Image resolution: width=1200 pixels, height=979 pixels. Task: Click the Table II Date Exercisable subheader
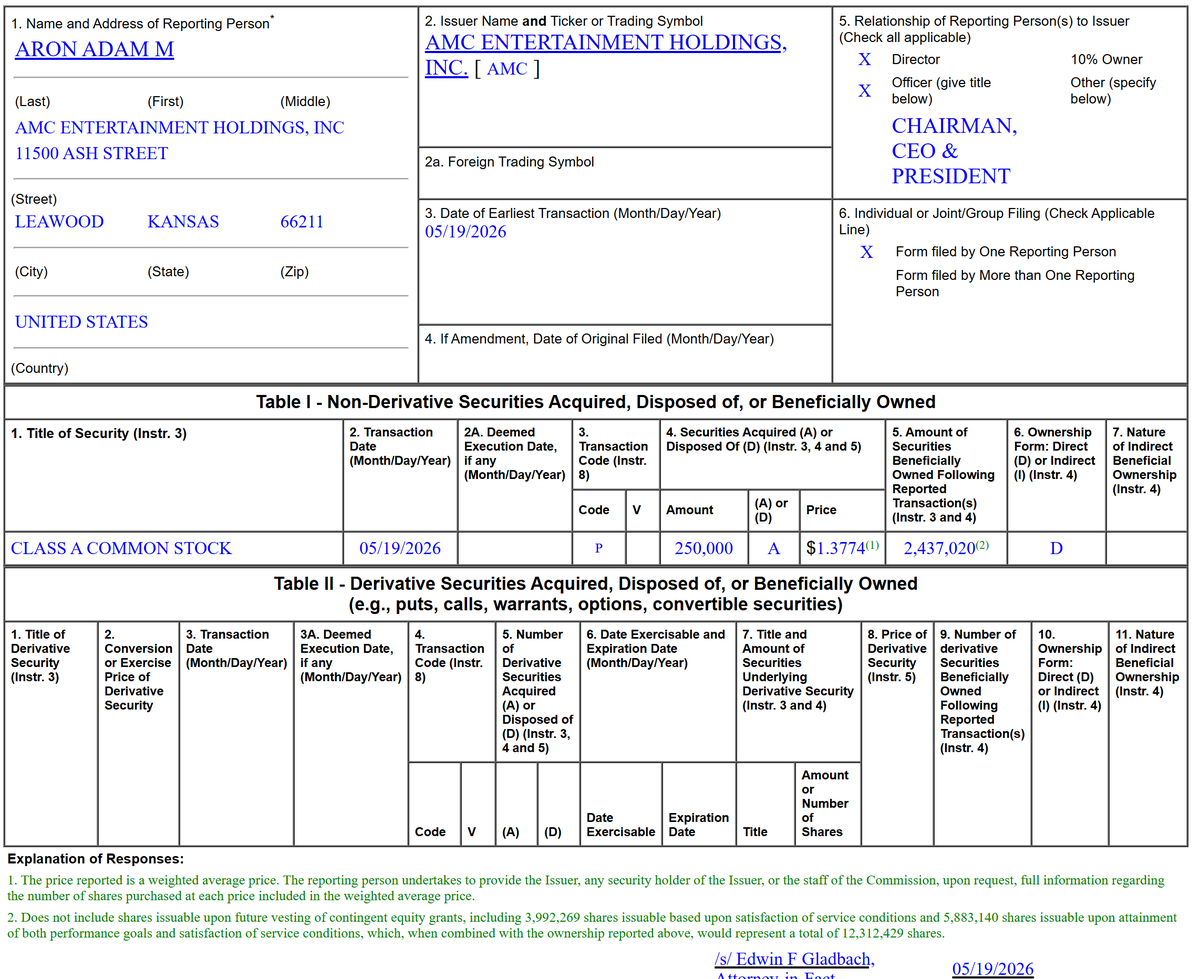(620, 824)
